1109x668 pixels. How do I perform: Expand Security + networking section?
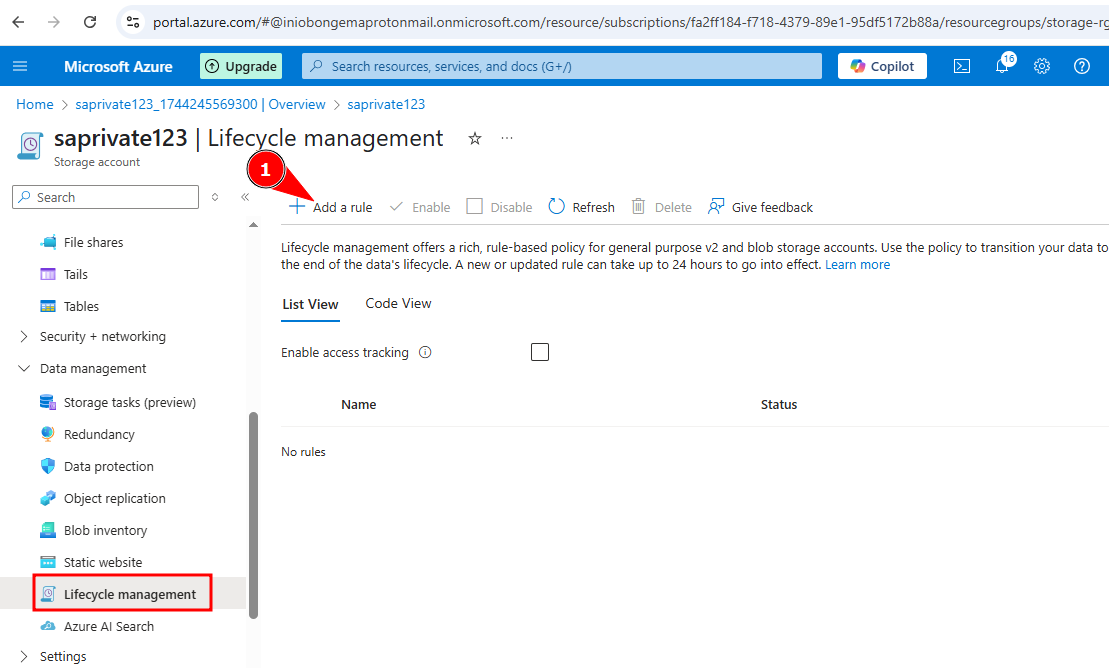tap(24, 337)
